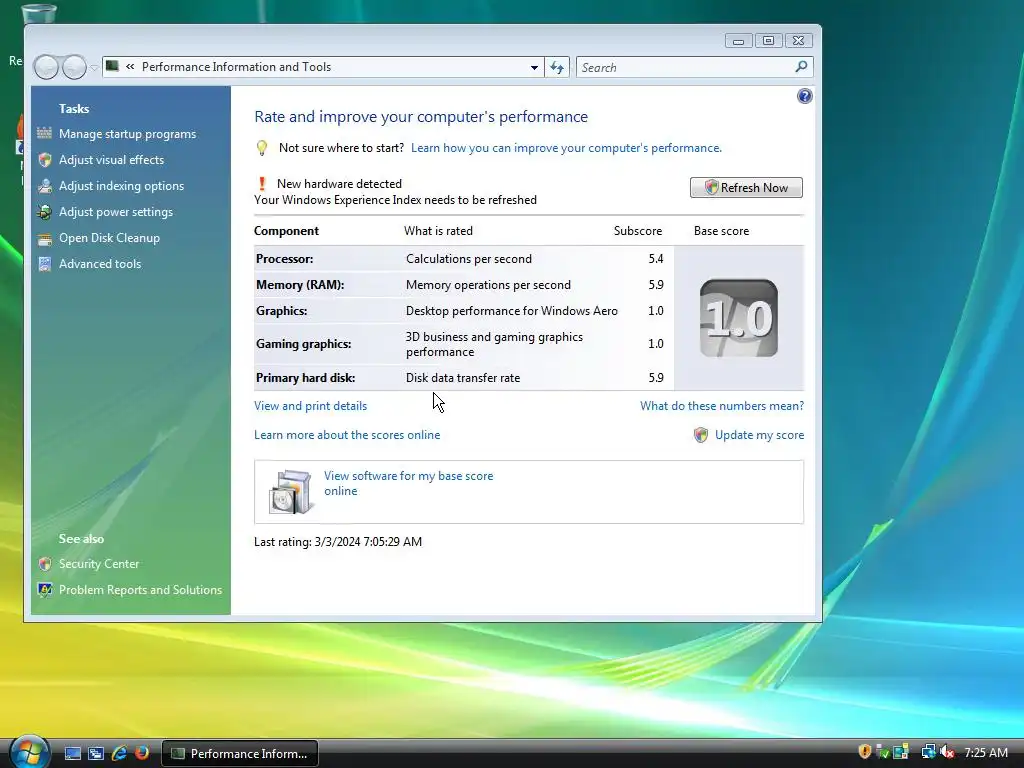Focus the Search input field
Viewport: 1024px width, 768px height.
pyautogui.click(x=686, y=67)
